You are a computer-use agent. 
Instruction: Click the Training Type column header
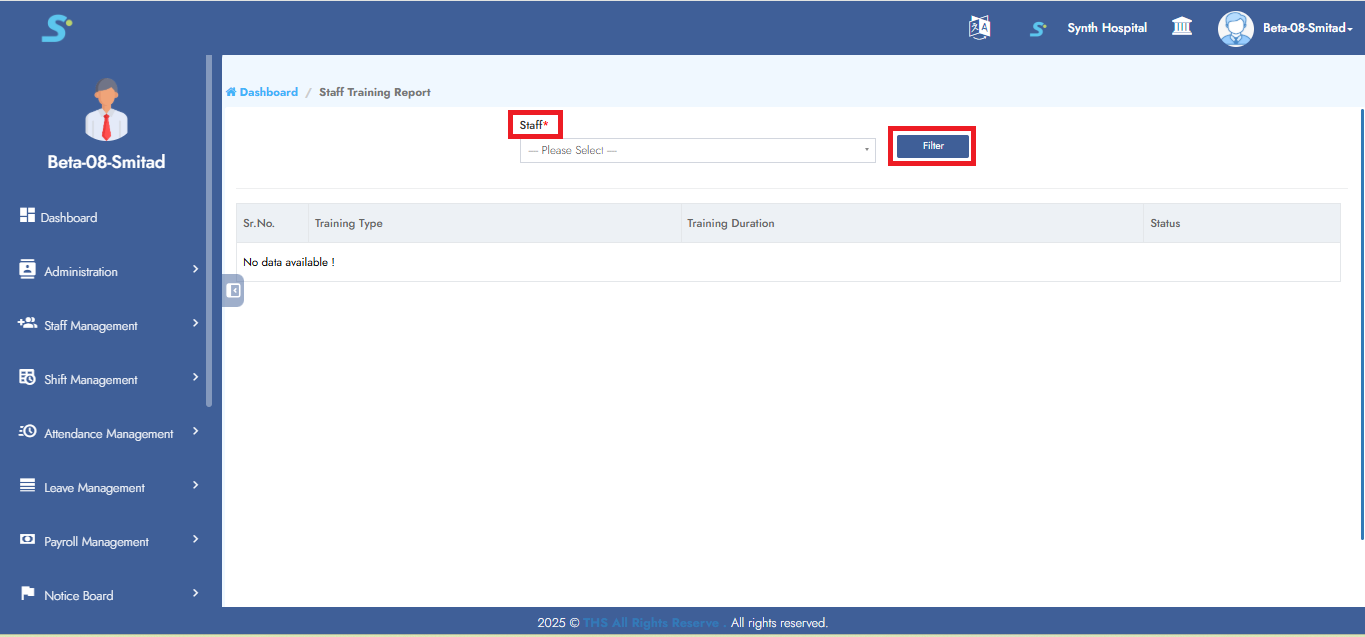pyautogui.click(x=349, y=223)
